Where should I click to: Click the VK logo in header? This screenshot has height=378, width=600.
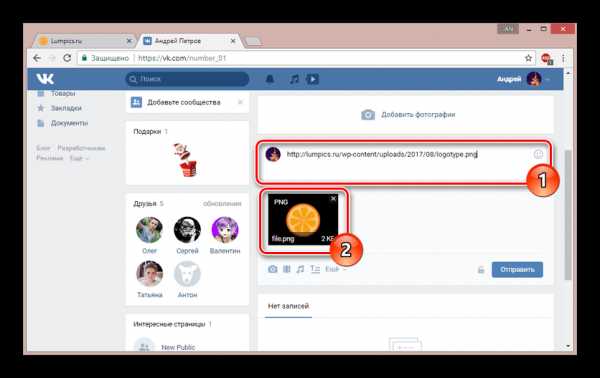(x=45, y=79)
